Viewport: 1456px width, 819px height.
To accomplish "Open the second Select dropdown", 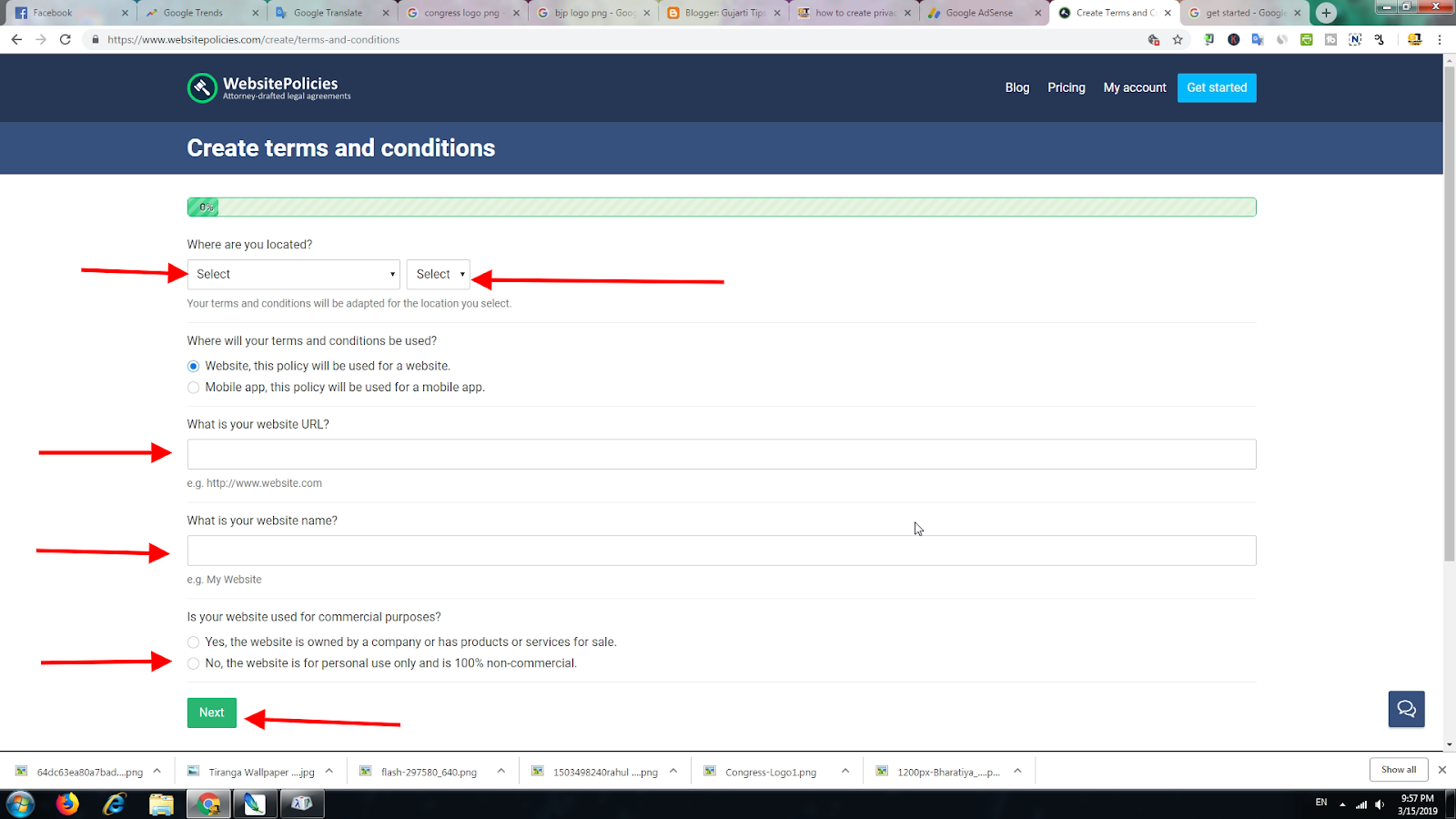I will [x=438, y=274].
